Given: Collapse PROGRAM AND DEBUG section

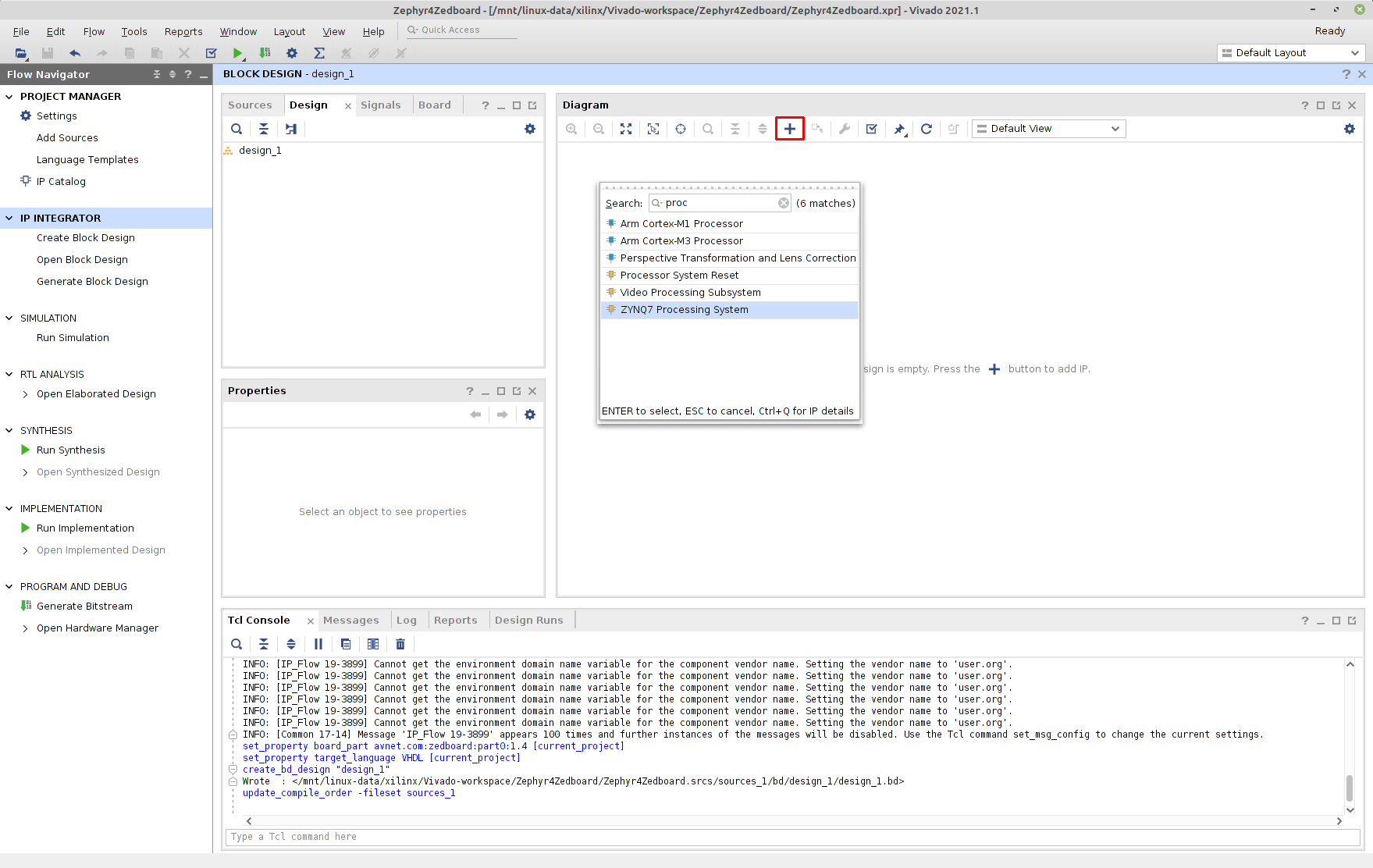Looking at the screenshot, I should pos(9,586).
